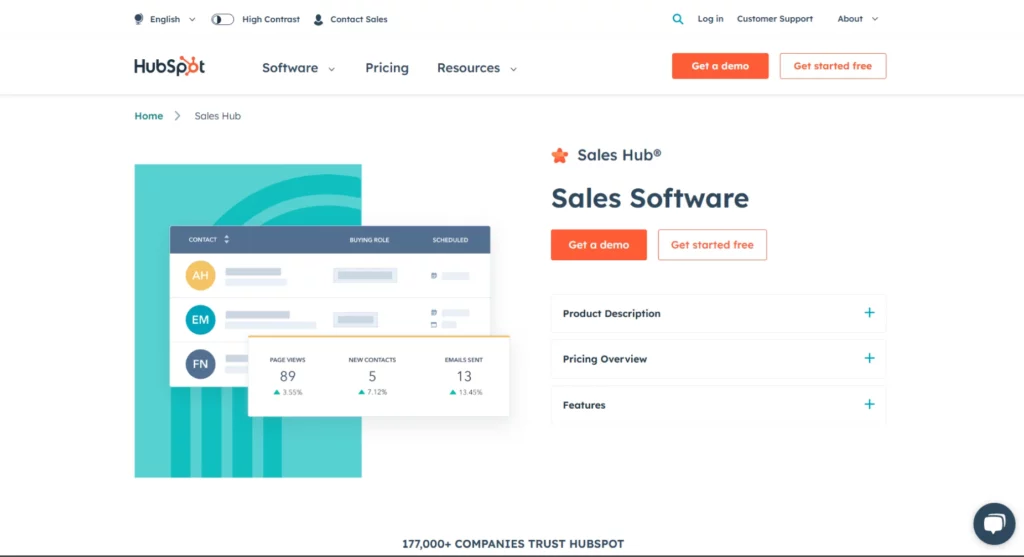Viewport: 1024px width, 557px height.
Task: Open the live chat bubble widget
Action: pyautogui.click(x=994, y=523)
